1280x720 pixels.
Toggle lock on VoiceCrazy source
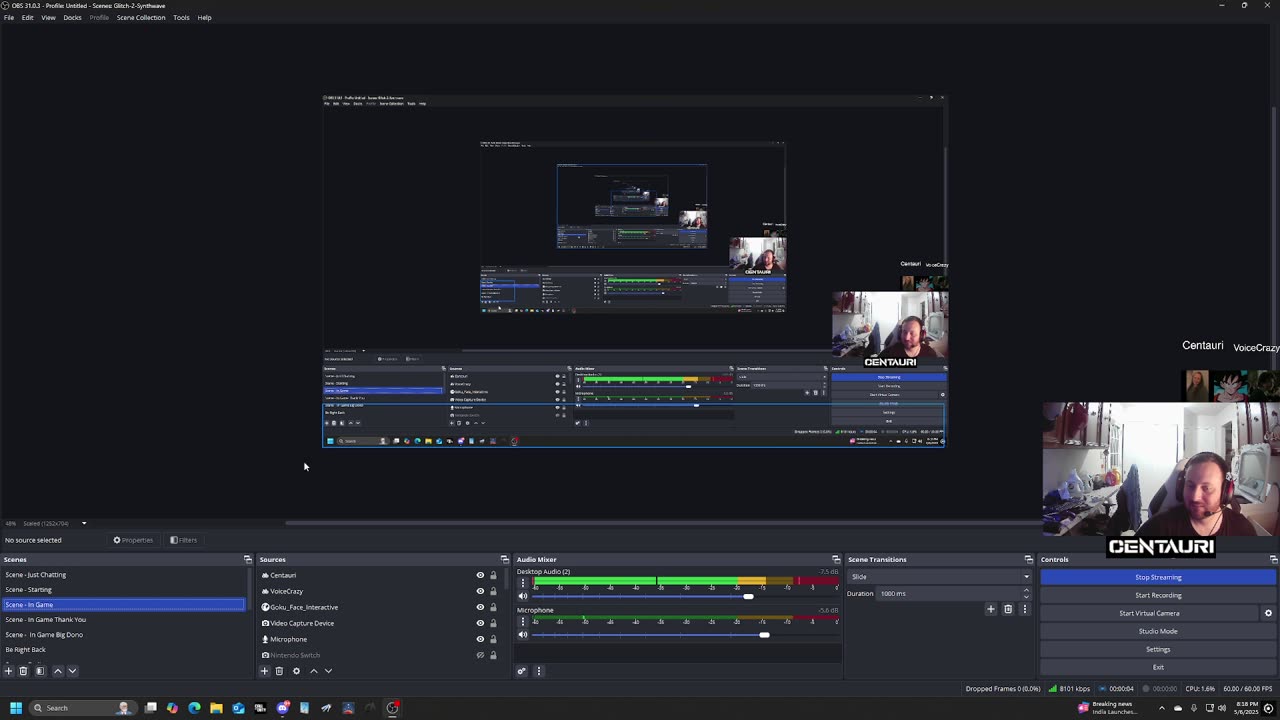[x=493, y=591]
